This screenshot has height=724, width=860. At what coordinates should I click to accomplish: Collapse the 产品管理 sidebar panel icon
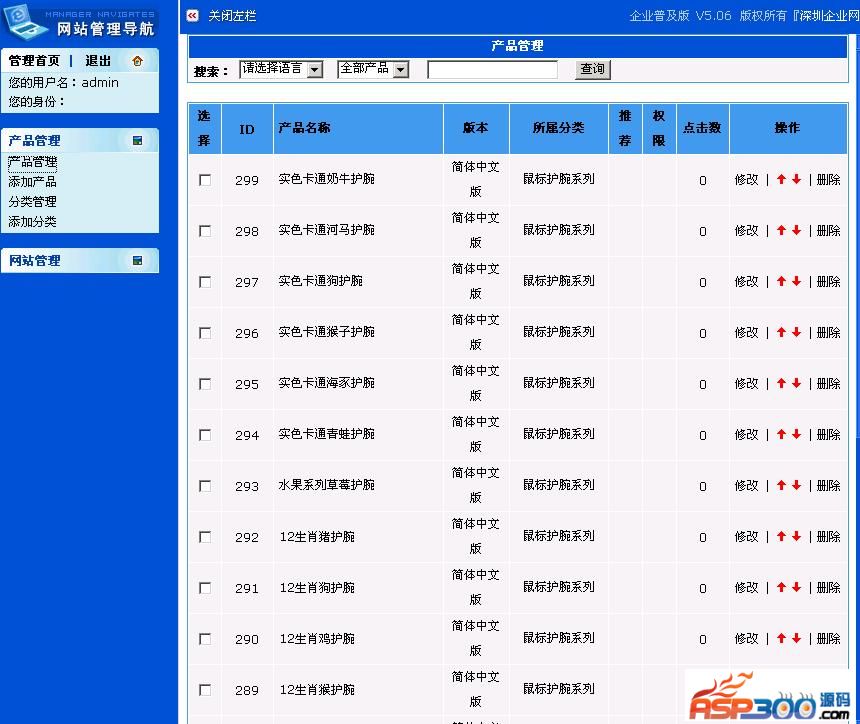[137, 140]
